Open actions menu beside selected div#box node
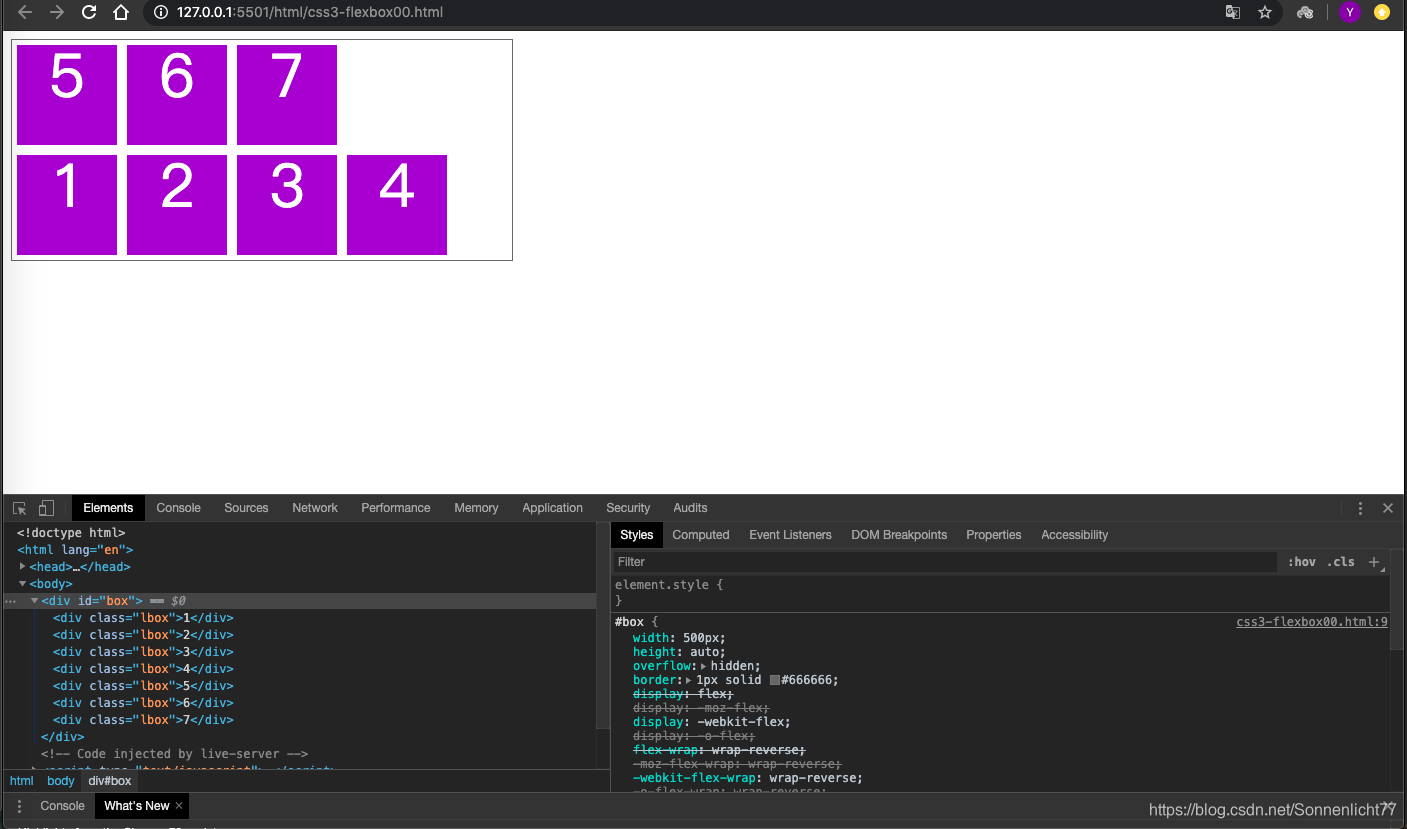 click(x=10, y=601)
